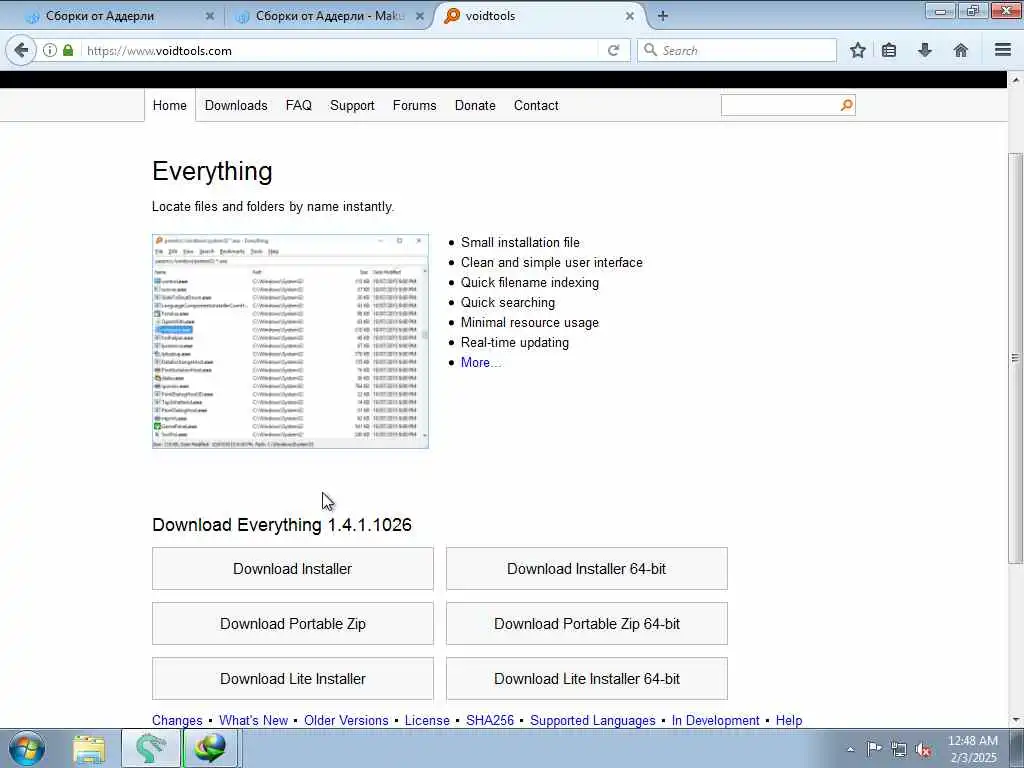1024x768 pixels.
Task: Open the SHA256 link
Action: (490, 720)
